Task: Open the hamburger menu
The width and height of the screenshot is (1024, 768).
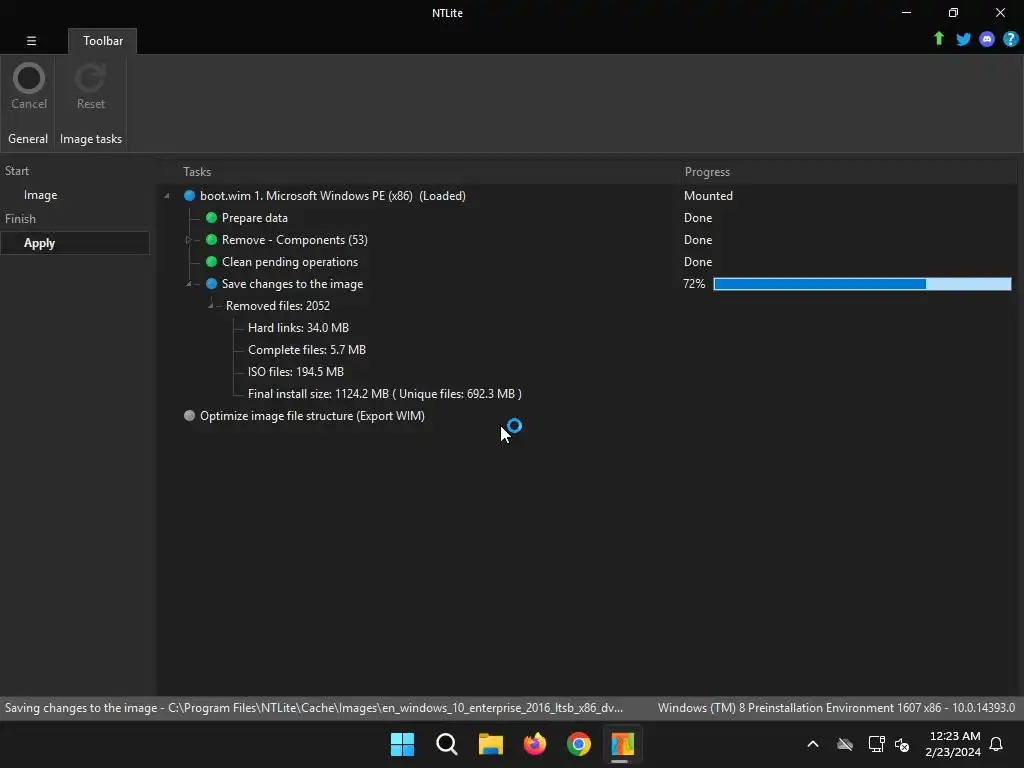Action: (31, 40)
